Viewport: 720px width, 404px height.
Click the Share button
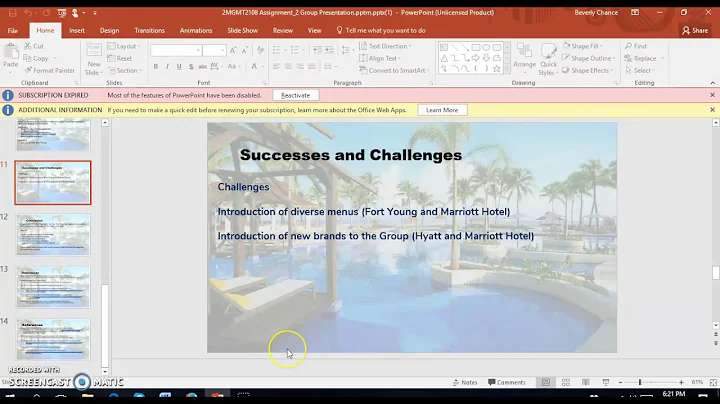(x=695, y=30)
